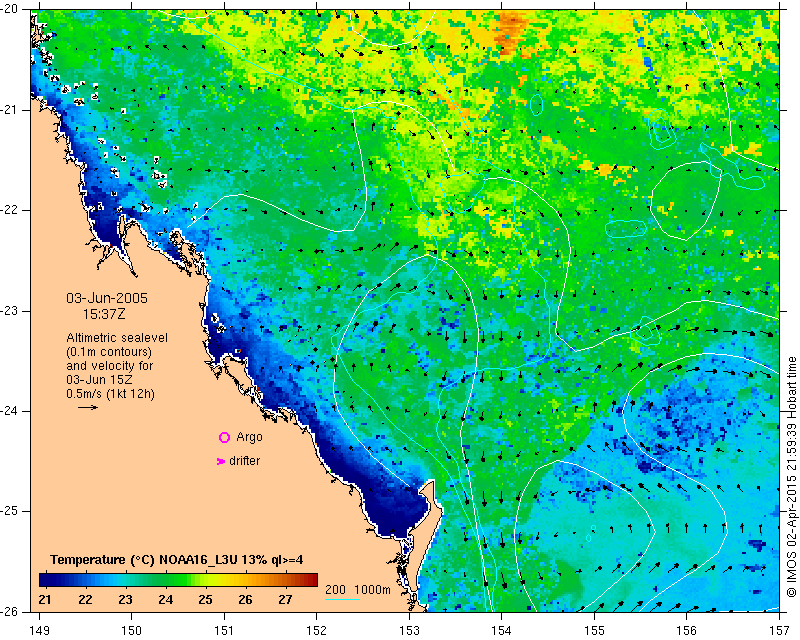Image resolution: width=800 pixels, height=640 pixels.
Task: Click the 'and velocity for' caption line
Action: pos(110,366)
